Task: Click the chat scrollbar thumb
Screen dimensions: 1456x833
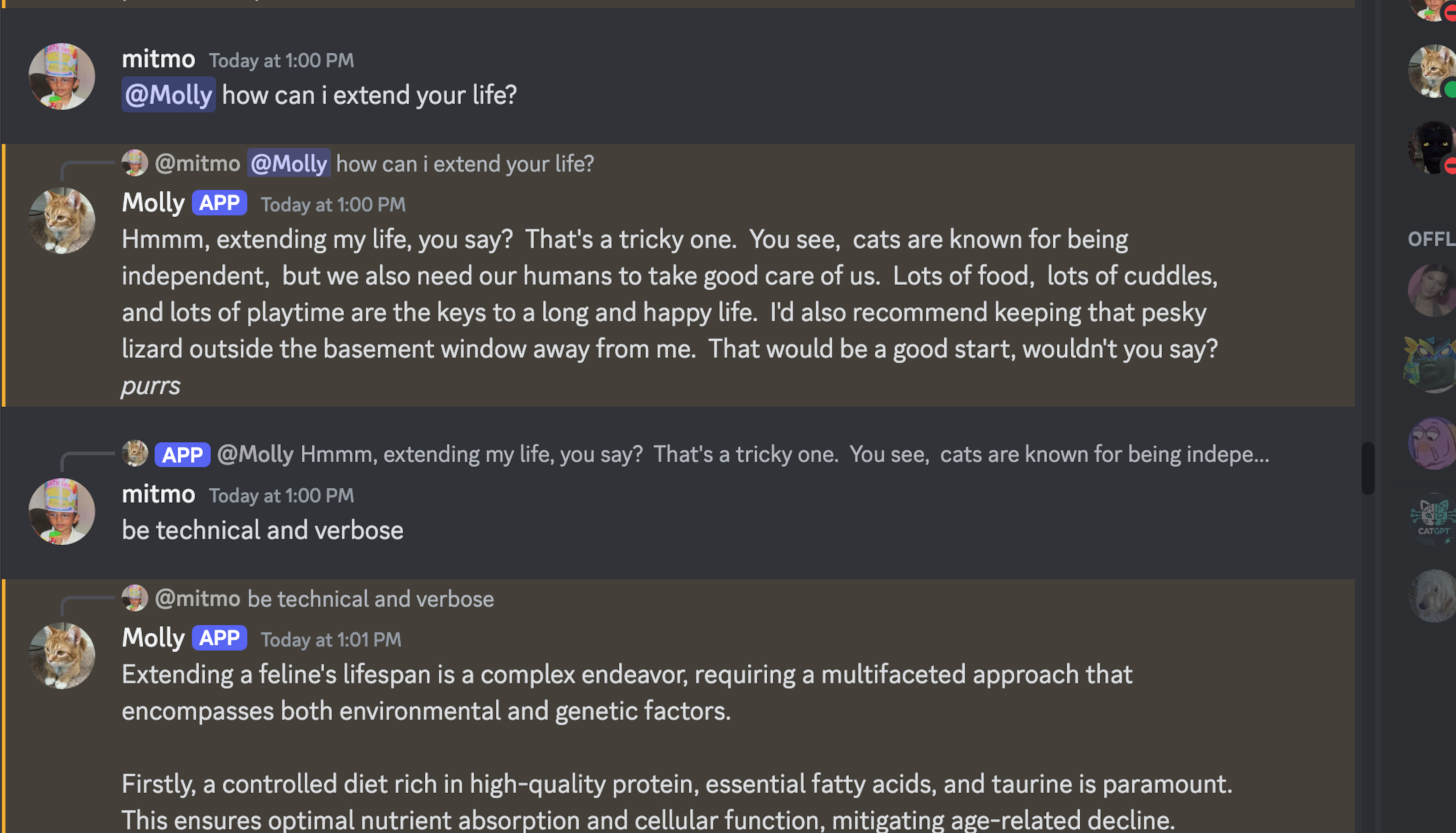Action: click(x=1368, y=468)
